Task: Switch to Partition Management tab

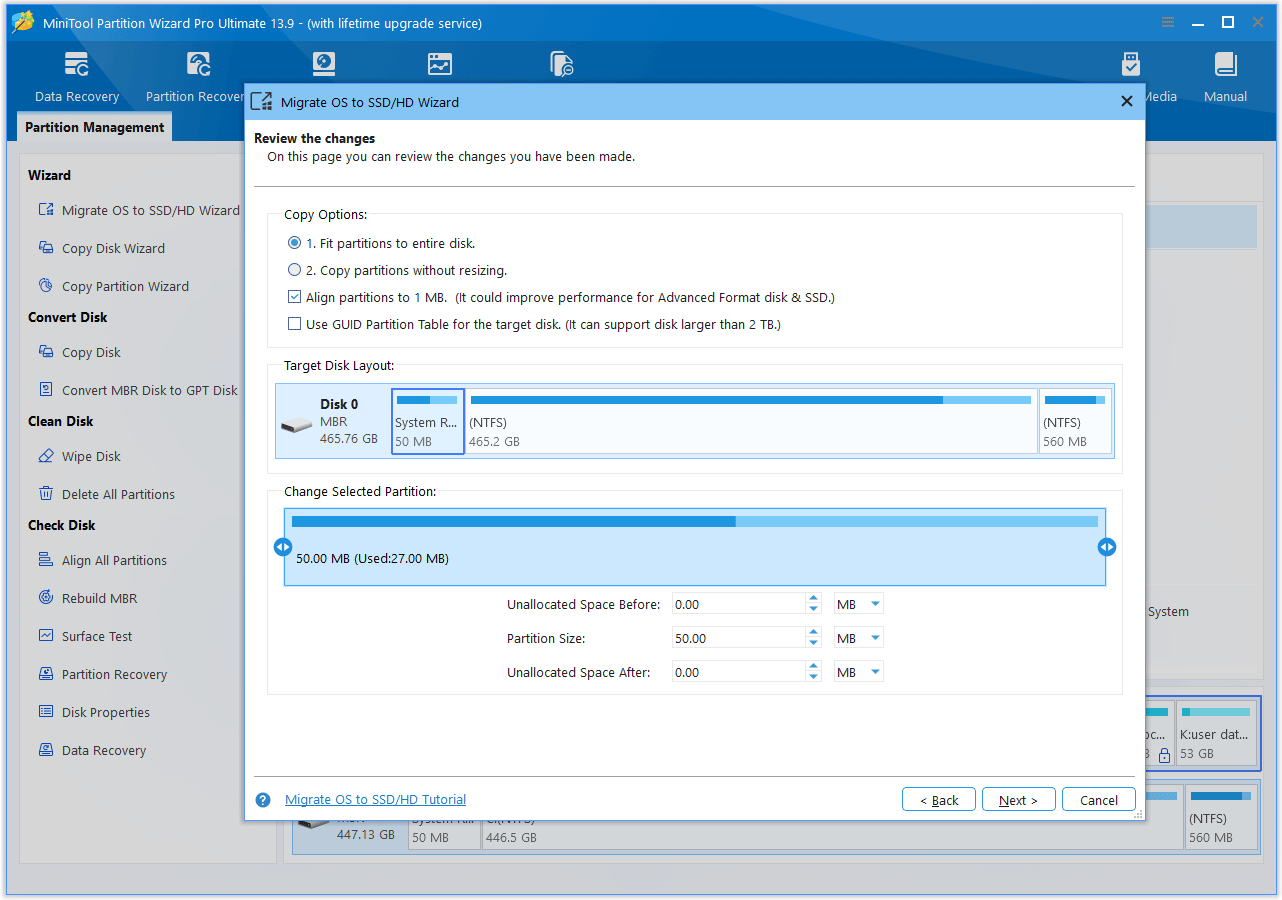Action: coord(95,127)
